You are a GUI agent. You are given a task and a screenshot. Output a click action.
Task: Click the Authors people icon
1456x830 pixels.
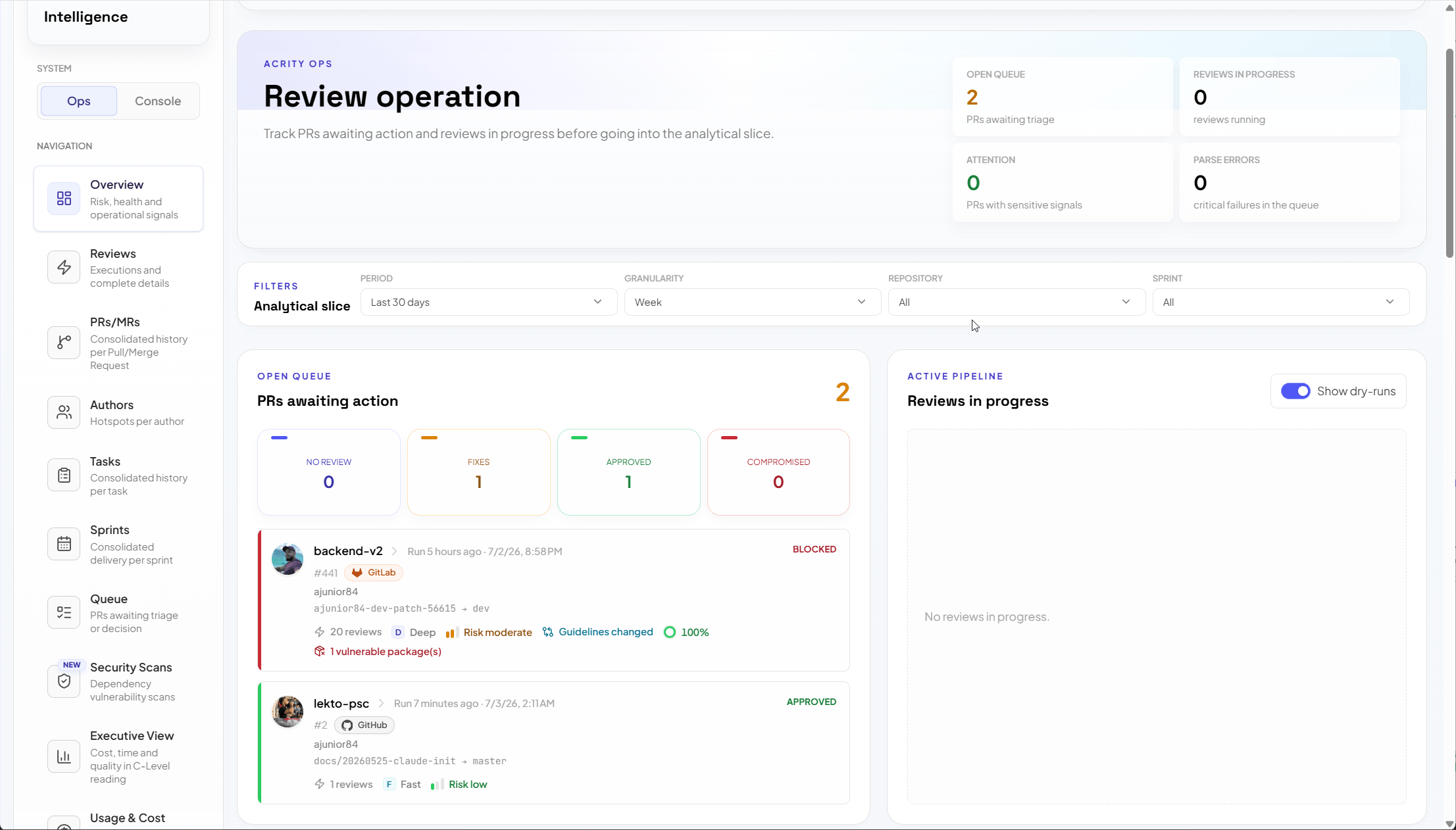64,412
